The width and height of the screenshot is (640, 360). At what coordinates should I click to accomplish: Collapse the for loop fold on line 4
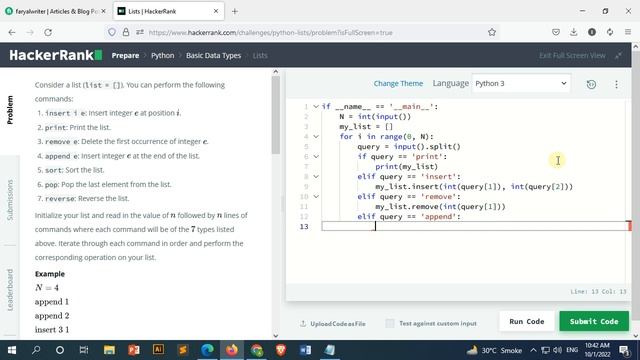[x=316, y=136]
